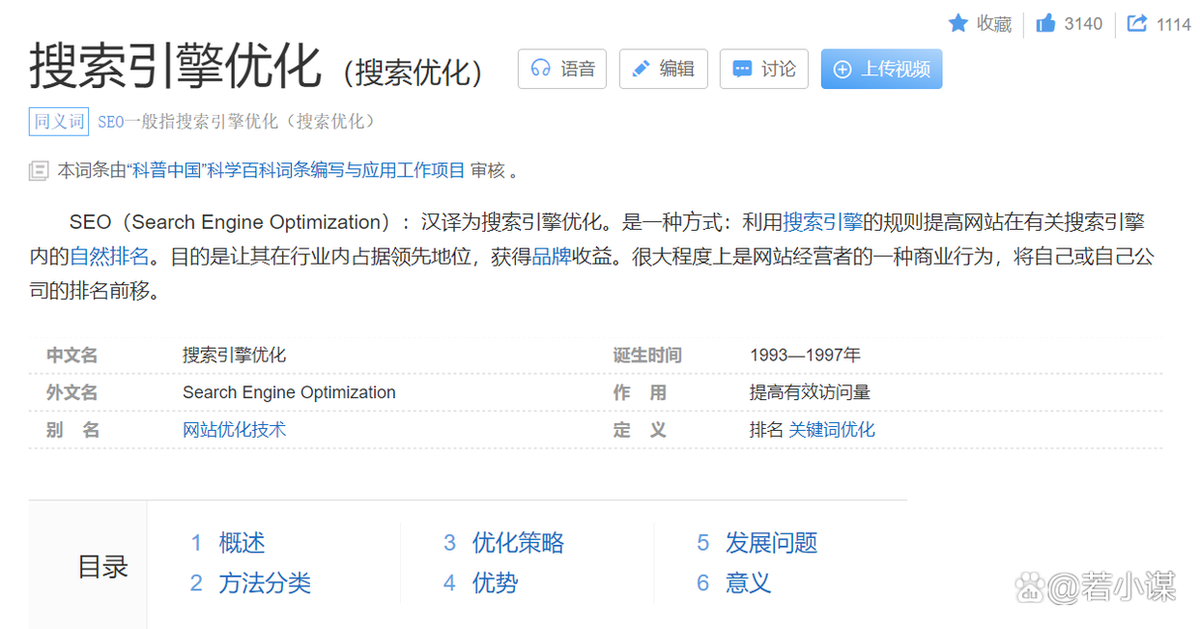Click the star favorite (收藏) icon

[959, 24]
